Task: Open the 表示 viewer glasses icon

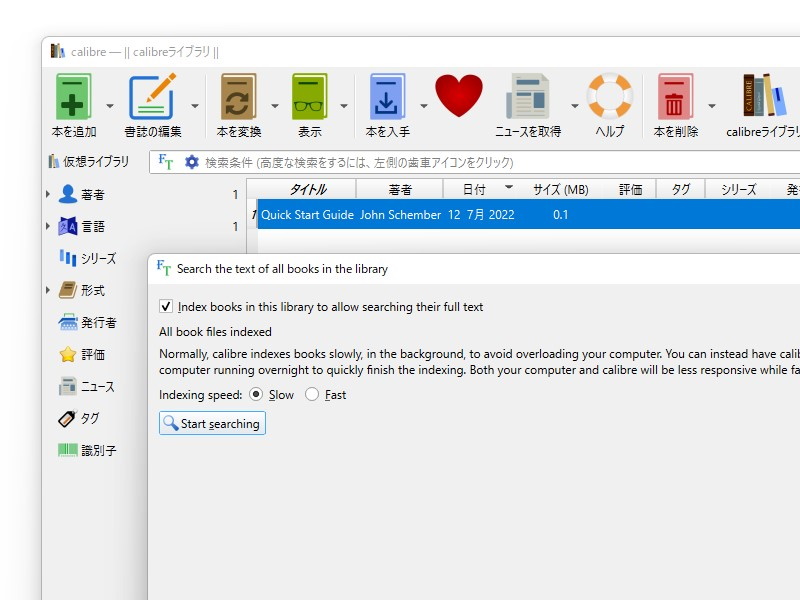Action: click(x=309, y=97)
